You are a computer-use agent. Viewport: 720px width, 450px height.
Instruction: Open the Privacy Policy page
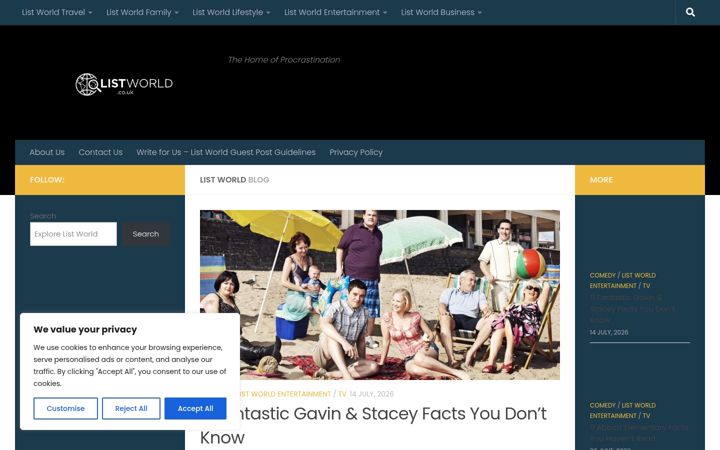pos(356,152)
